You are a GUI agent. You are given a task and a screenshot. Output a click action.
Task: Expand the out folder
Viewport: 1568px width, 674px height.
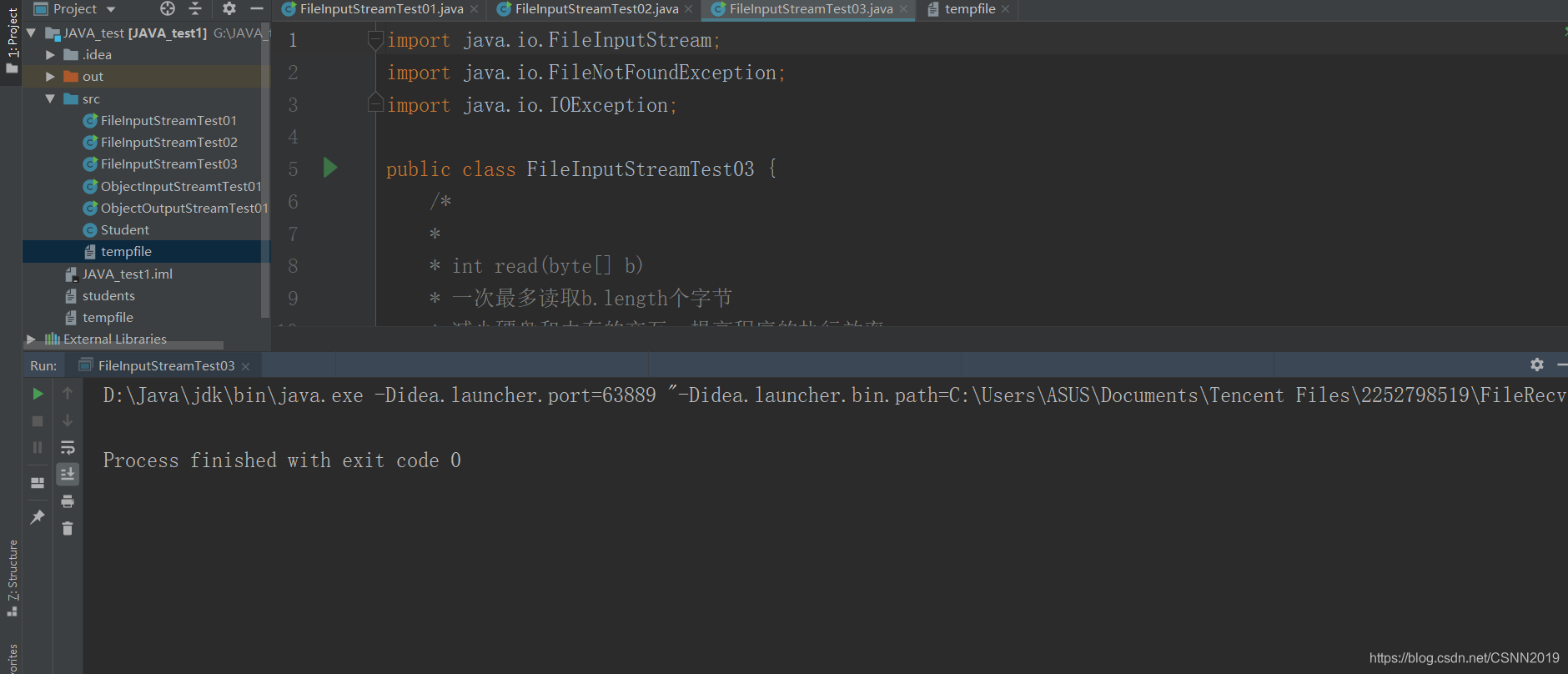50,77
